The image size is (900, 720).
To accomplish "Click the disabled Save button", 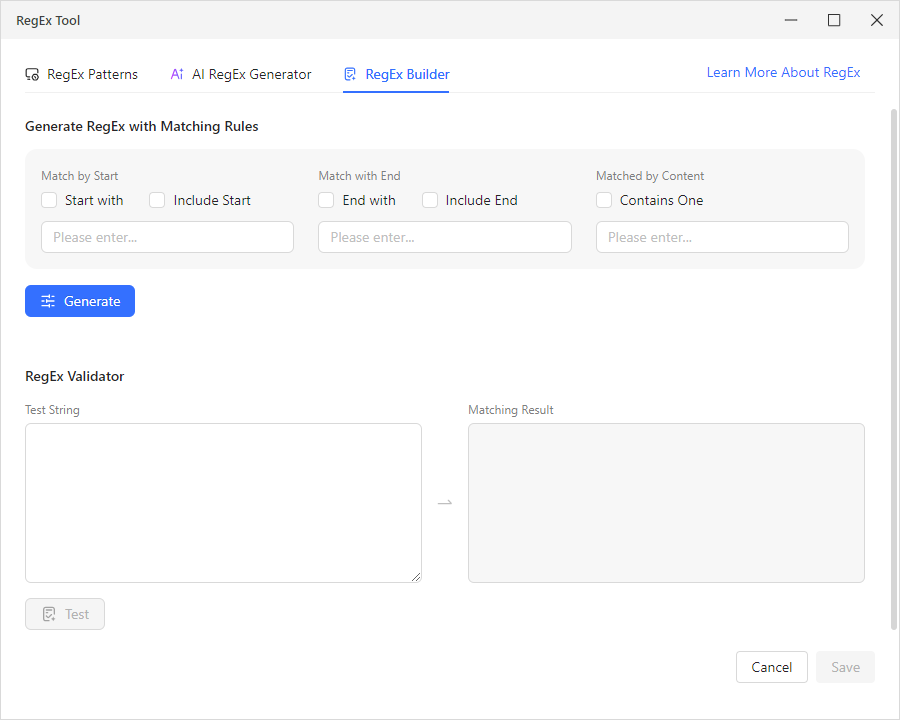I will click(845, 666).
